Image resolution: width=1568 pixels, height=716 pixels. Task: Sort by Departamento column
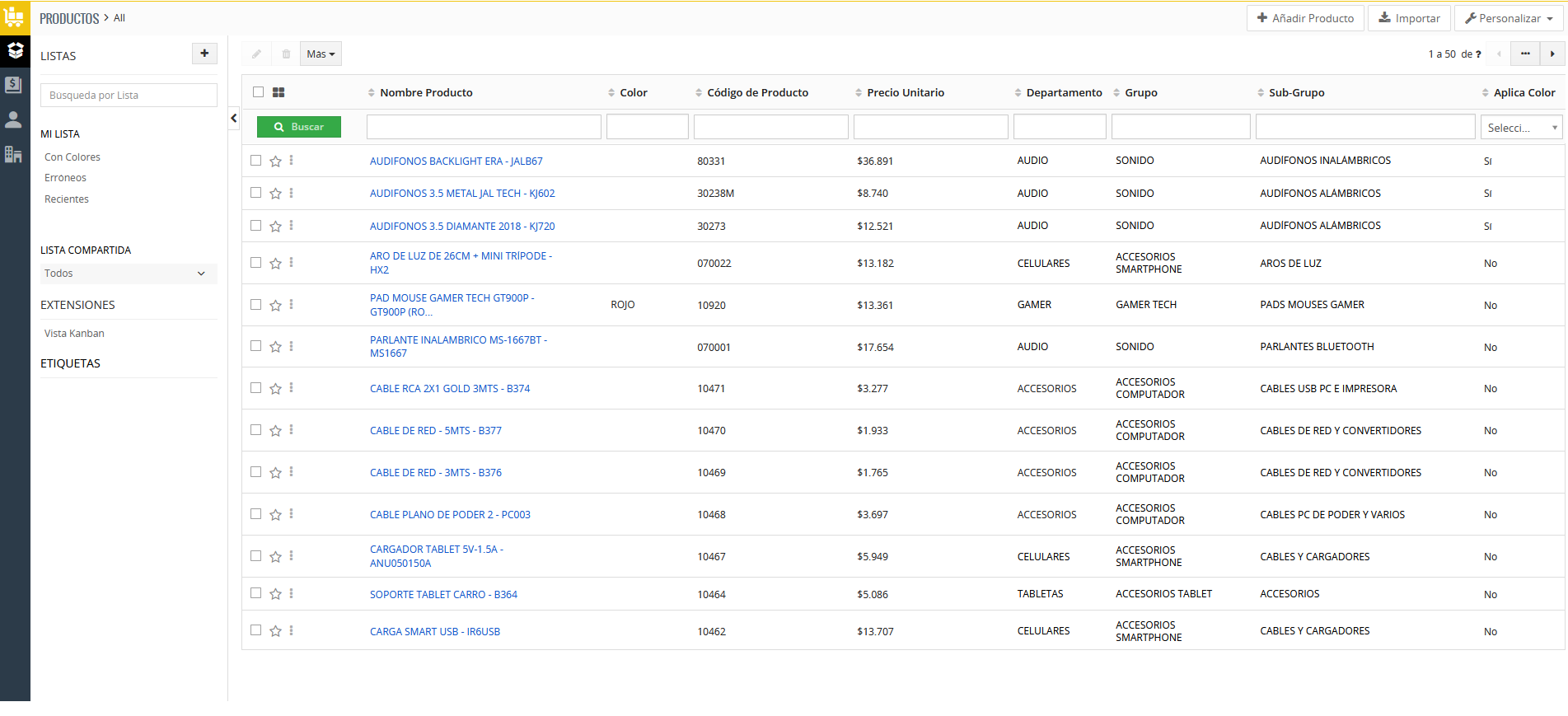coord(1064,93)
